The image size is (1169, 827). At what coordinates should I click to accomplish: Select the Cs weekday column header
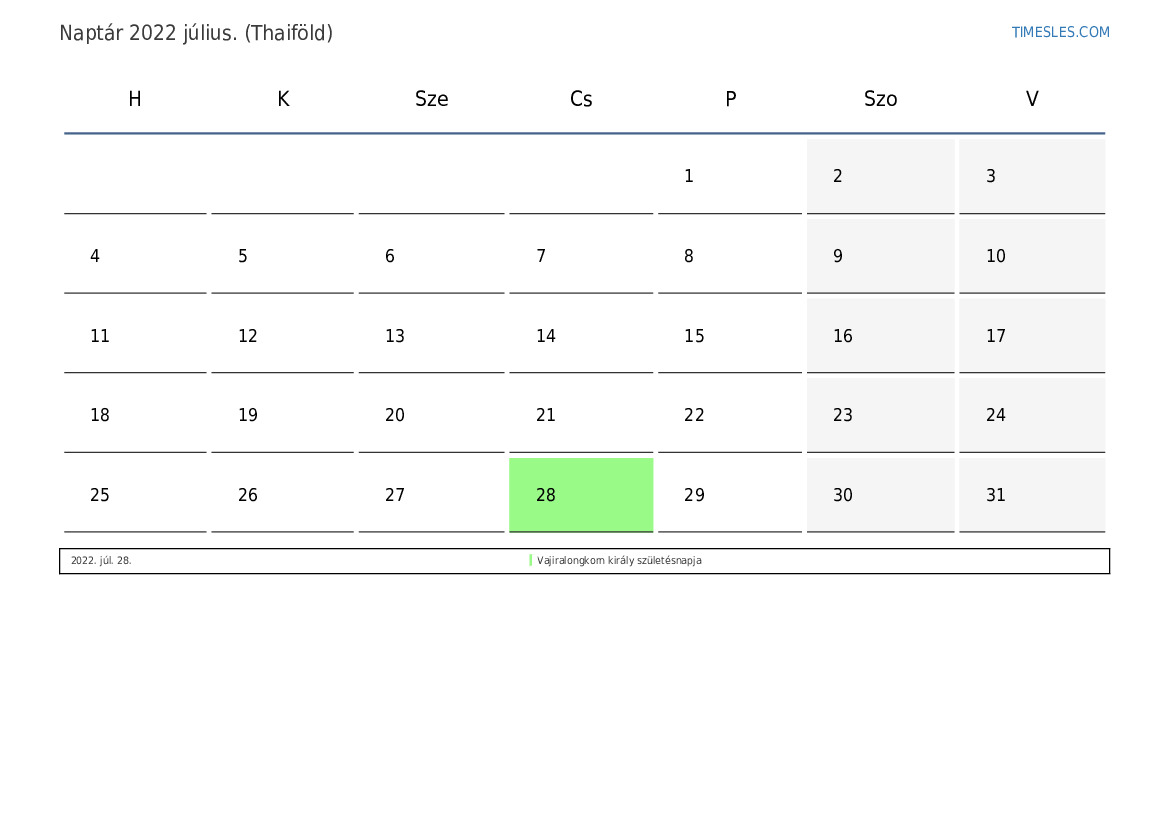coord(581,99)
